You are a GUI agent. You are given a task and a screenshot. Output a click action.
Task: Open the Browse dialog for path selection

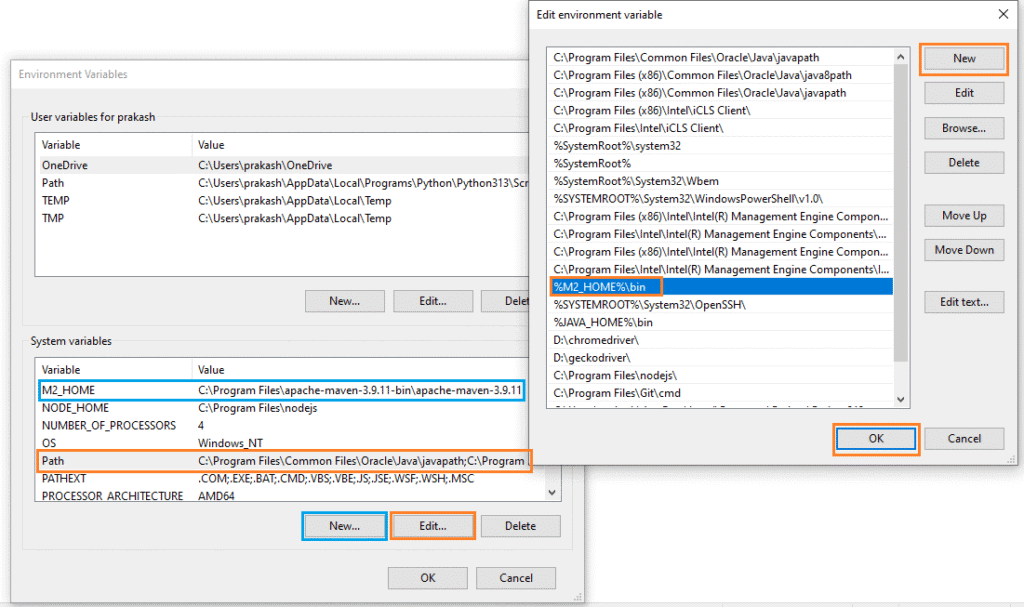tap(963, 128)
